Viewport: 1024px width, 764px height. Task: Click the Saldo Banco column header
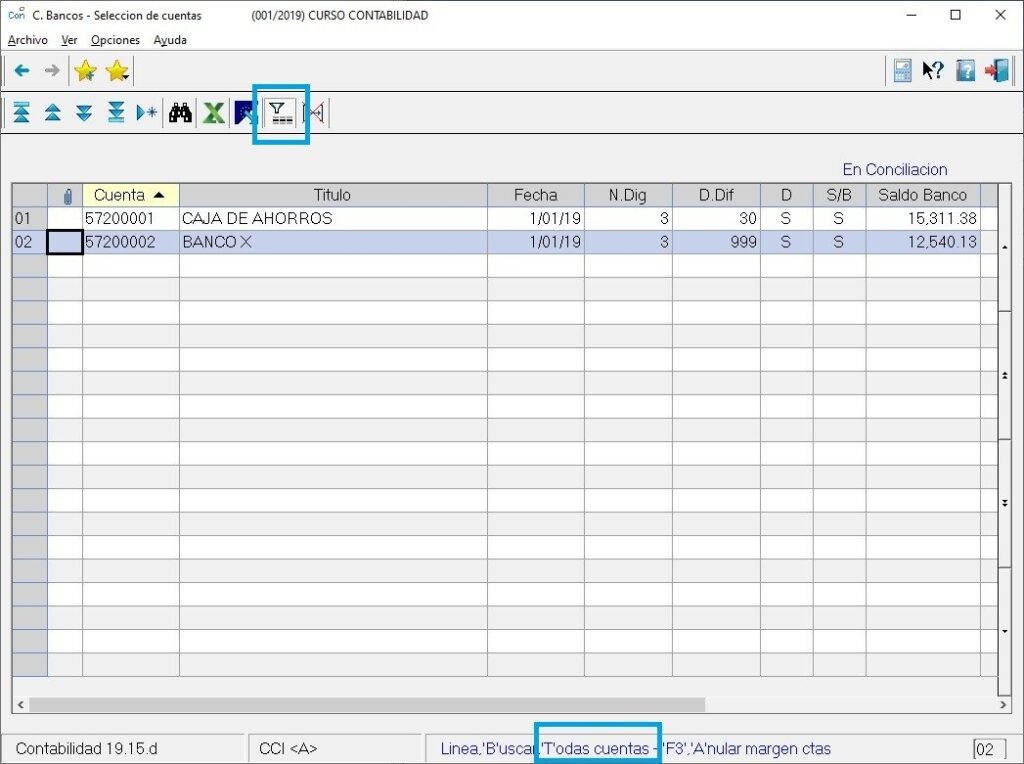pos(922,195)
